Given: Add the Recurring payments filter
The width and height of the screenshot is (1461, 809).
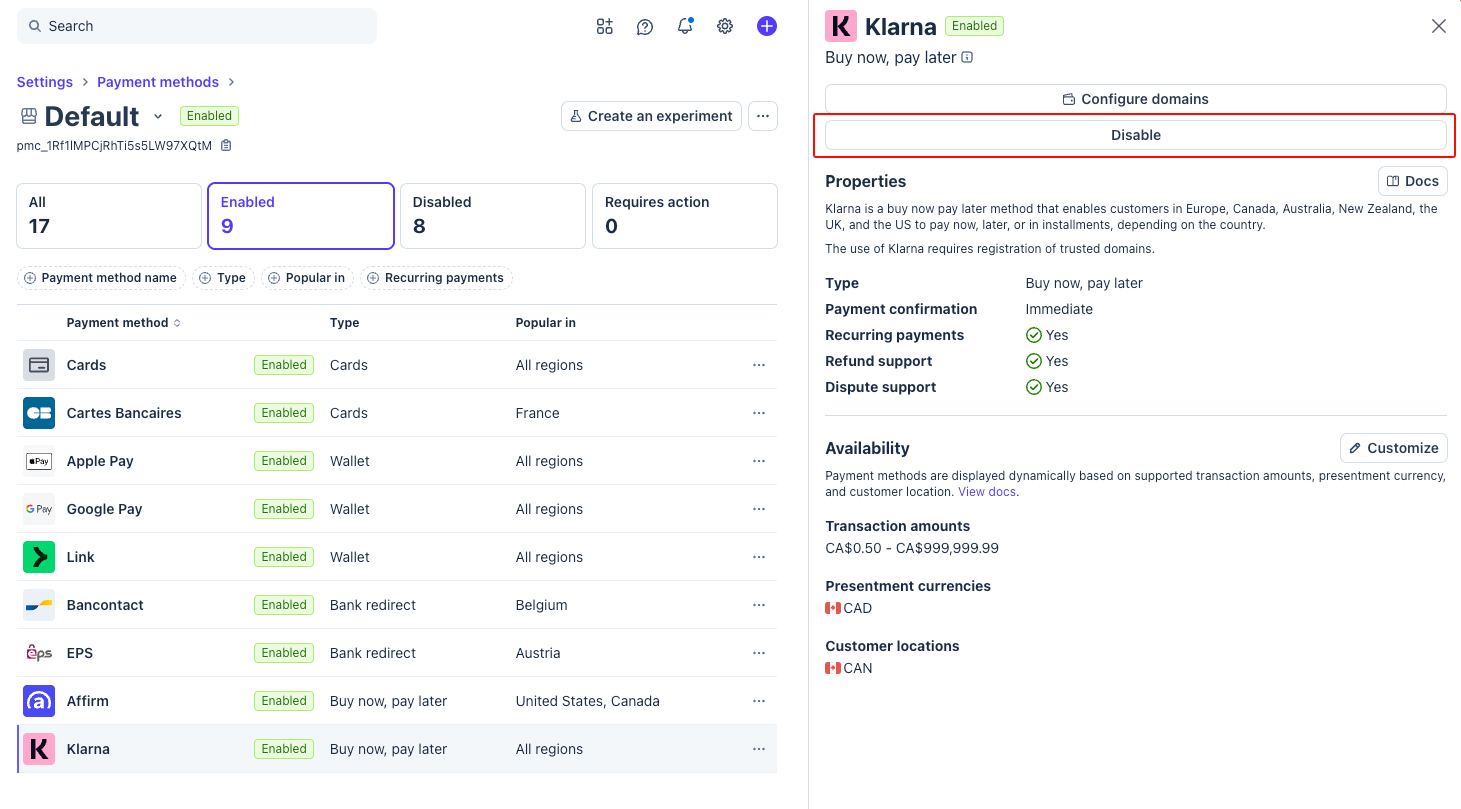Looking at the screenshot, I should point(436,278).
